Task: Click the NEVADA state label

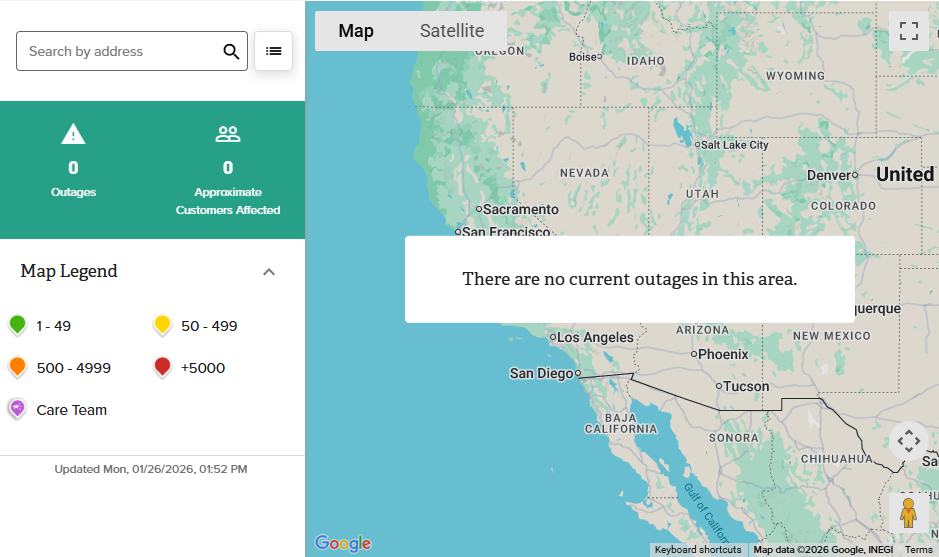Action: [584, 173]
